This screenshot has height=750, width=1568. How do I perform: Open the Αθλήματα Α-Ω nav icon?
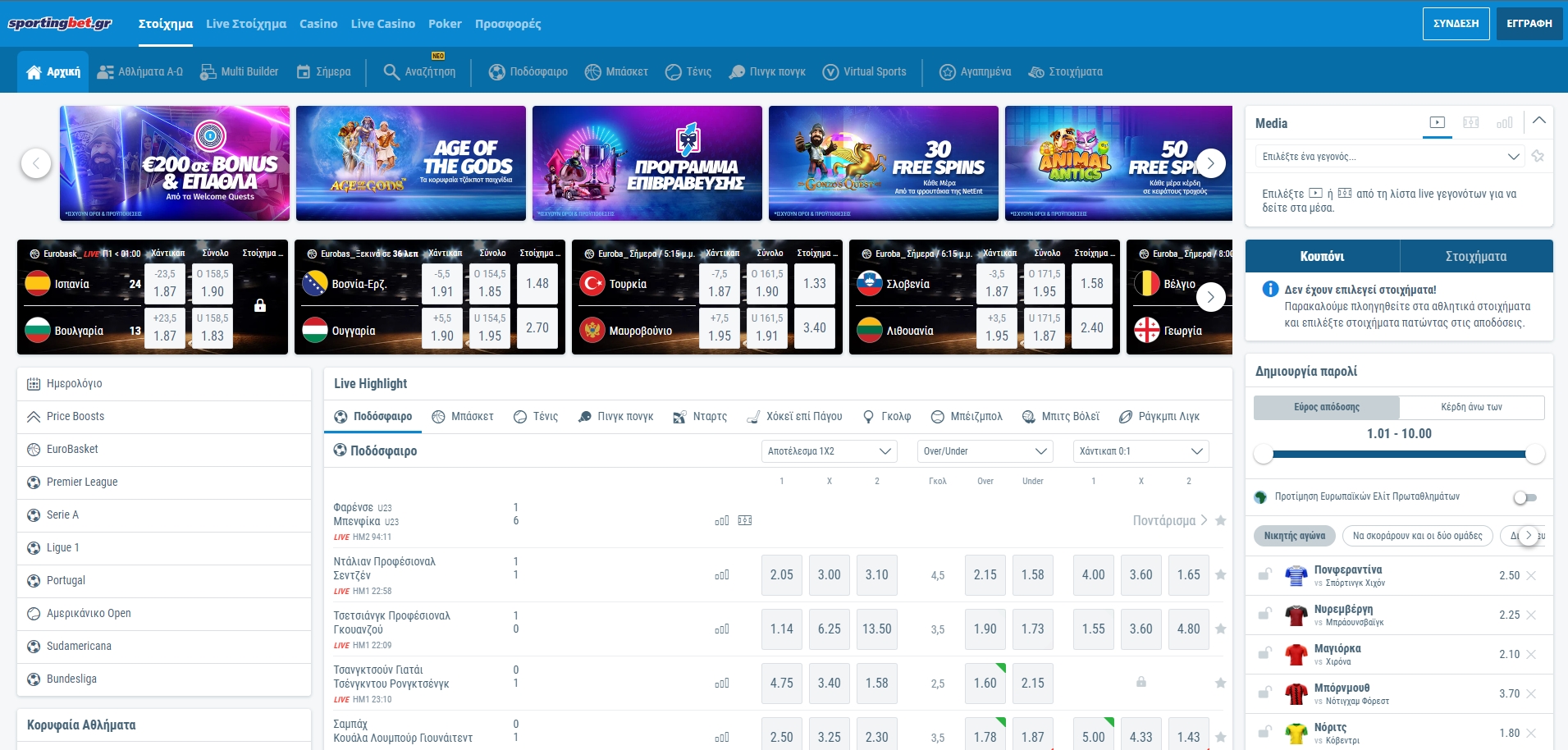click(x=105, y=72)
